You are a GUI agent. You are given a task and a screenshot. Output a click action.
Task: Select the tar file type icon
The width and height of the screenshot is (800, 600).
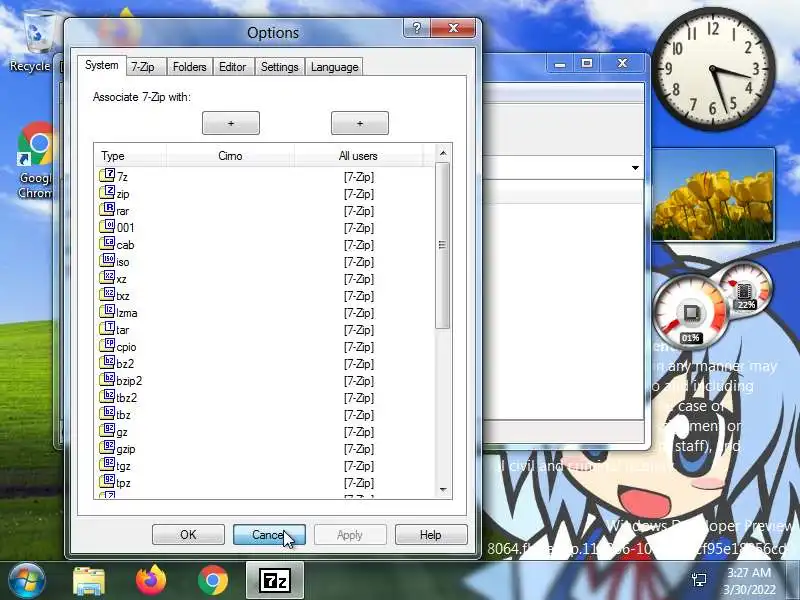(107, 329)
